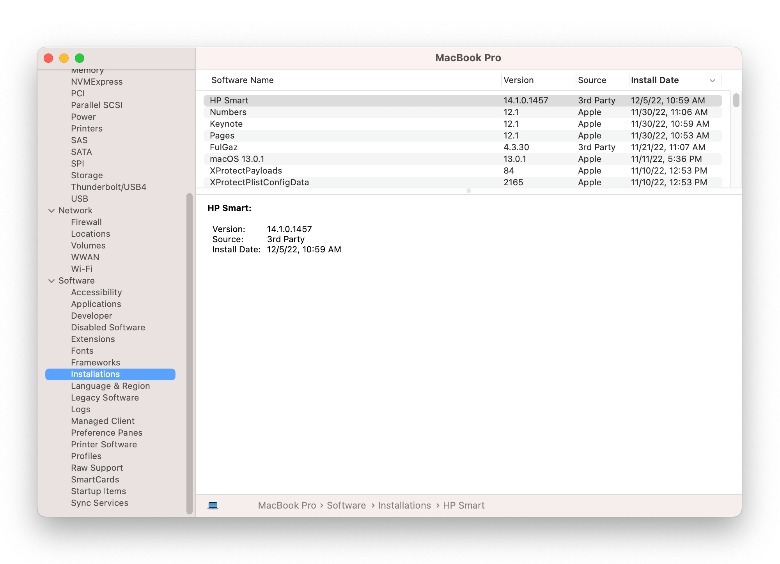The width and height of the screenshot is (780, 564).
Task: Click Software in path bar
Action: [346, 505]
